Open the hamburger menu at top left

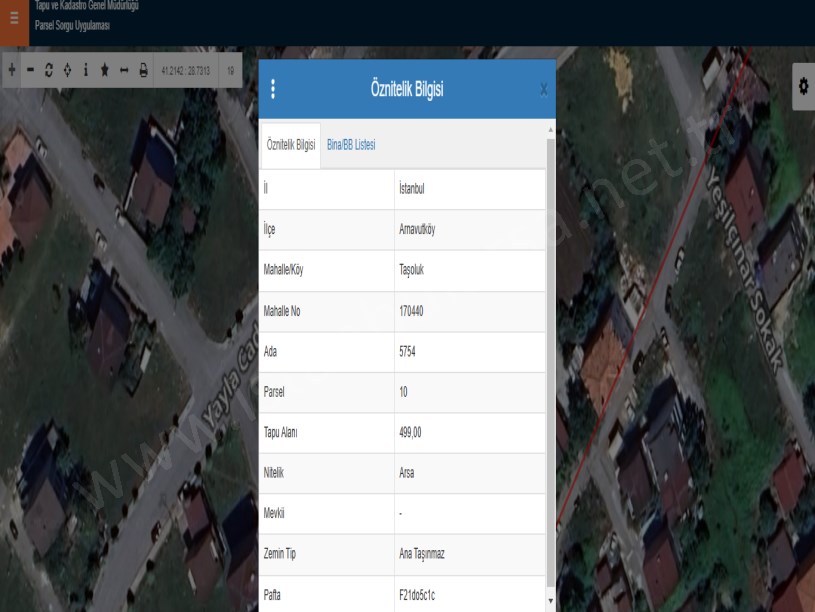[x=14, y=16]
